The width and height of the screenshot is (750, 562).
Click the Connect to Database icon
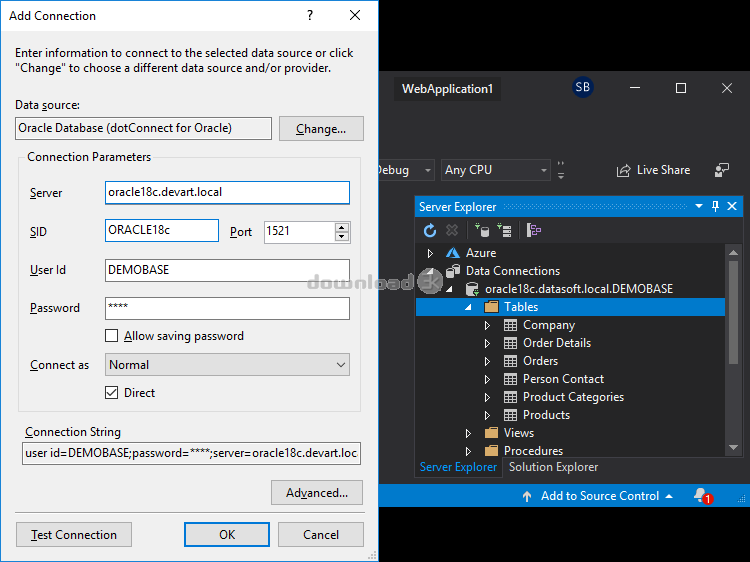click(482, 231)
